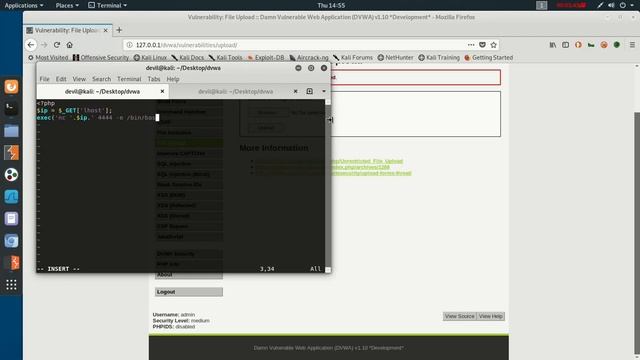Open Aircrack-ng bookmark

tap(309, 58)
